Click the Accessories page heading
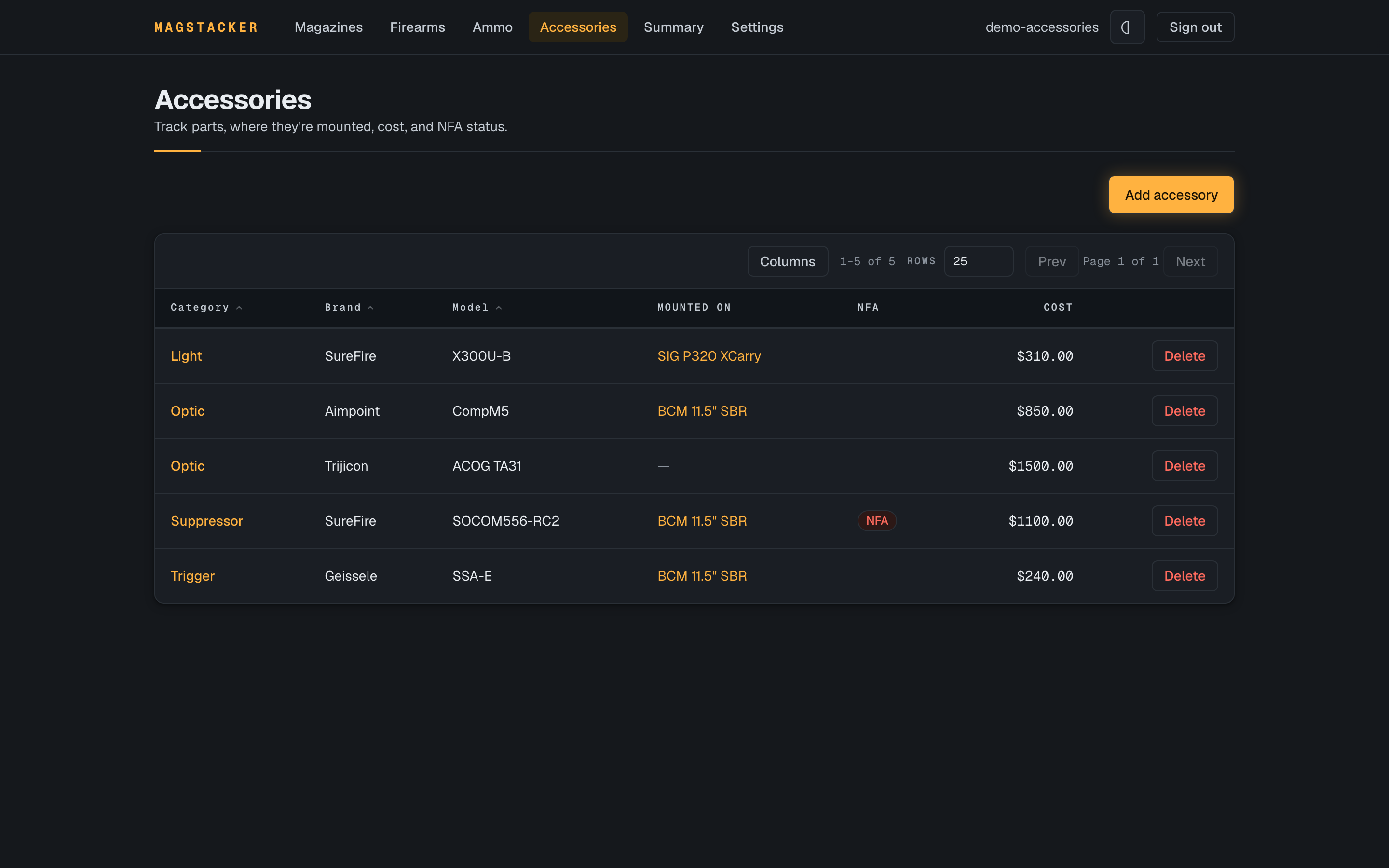This screenshot has height=868, width=1389. (232, 99)
